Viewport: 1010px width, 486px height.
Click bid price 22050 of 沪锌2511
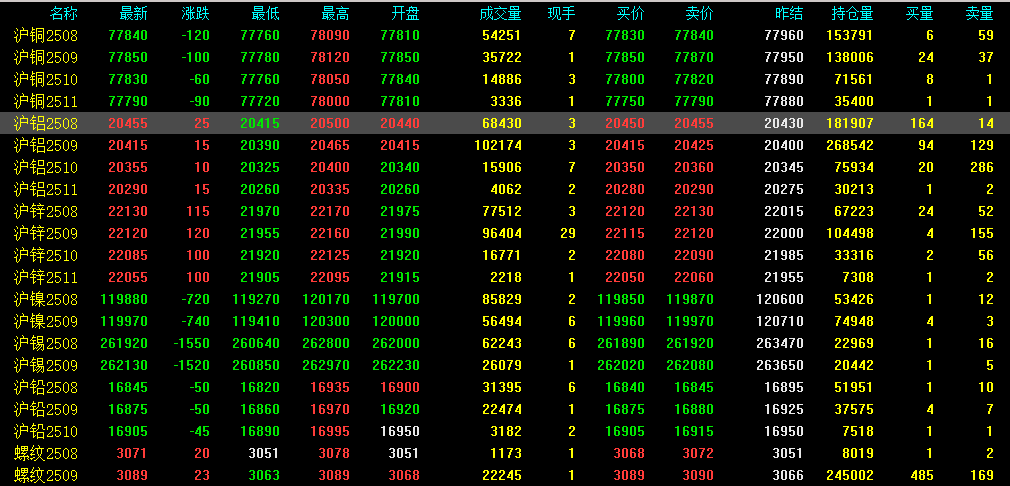tap(625, 277)
